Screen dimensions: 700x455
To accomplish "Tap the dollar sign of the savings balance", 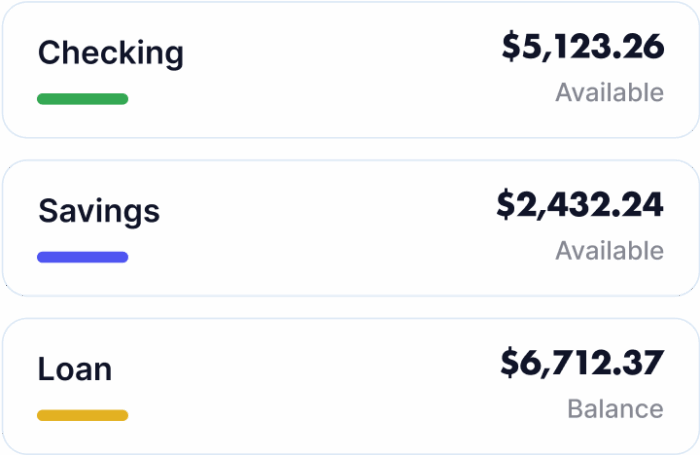I will tap(507, 205).
